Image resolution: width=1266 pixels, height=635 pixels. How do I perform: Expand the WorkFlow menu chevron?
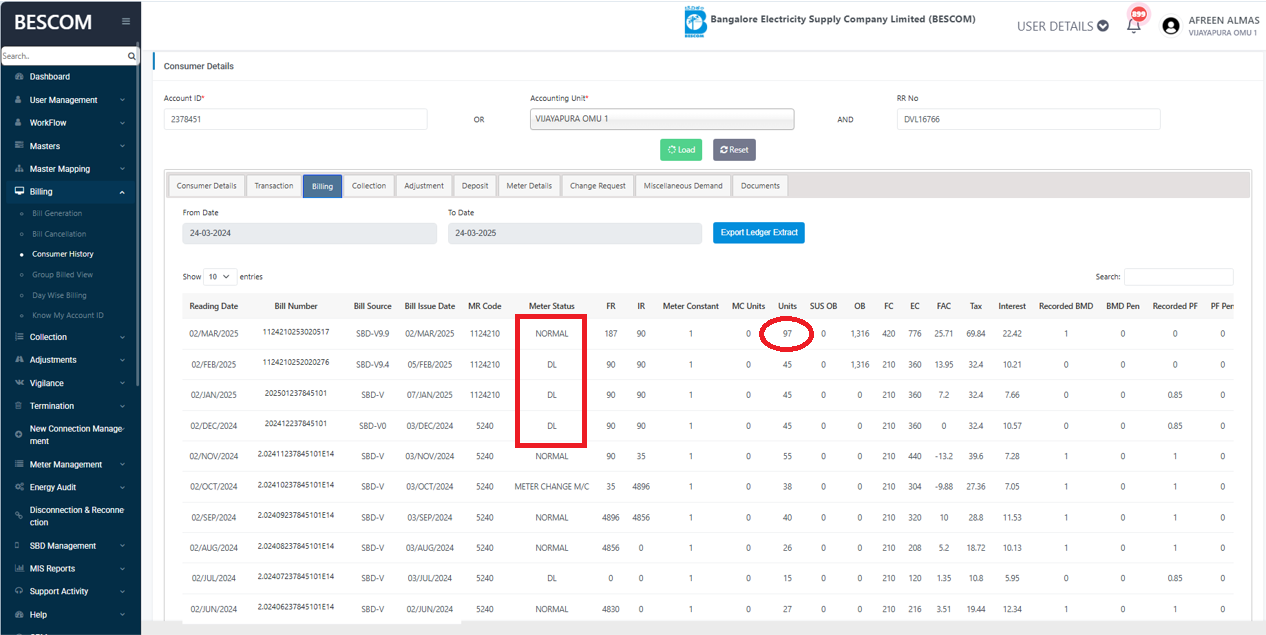coord(122,123)
